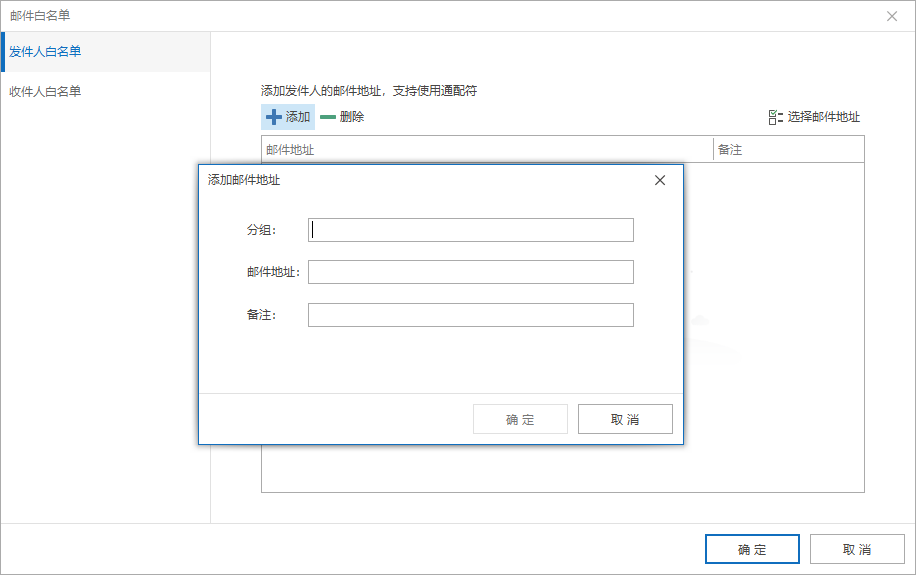Close the 邮件白名单 window
The width and height of the screenshot is (916, 575).
coord(891,16)
